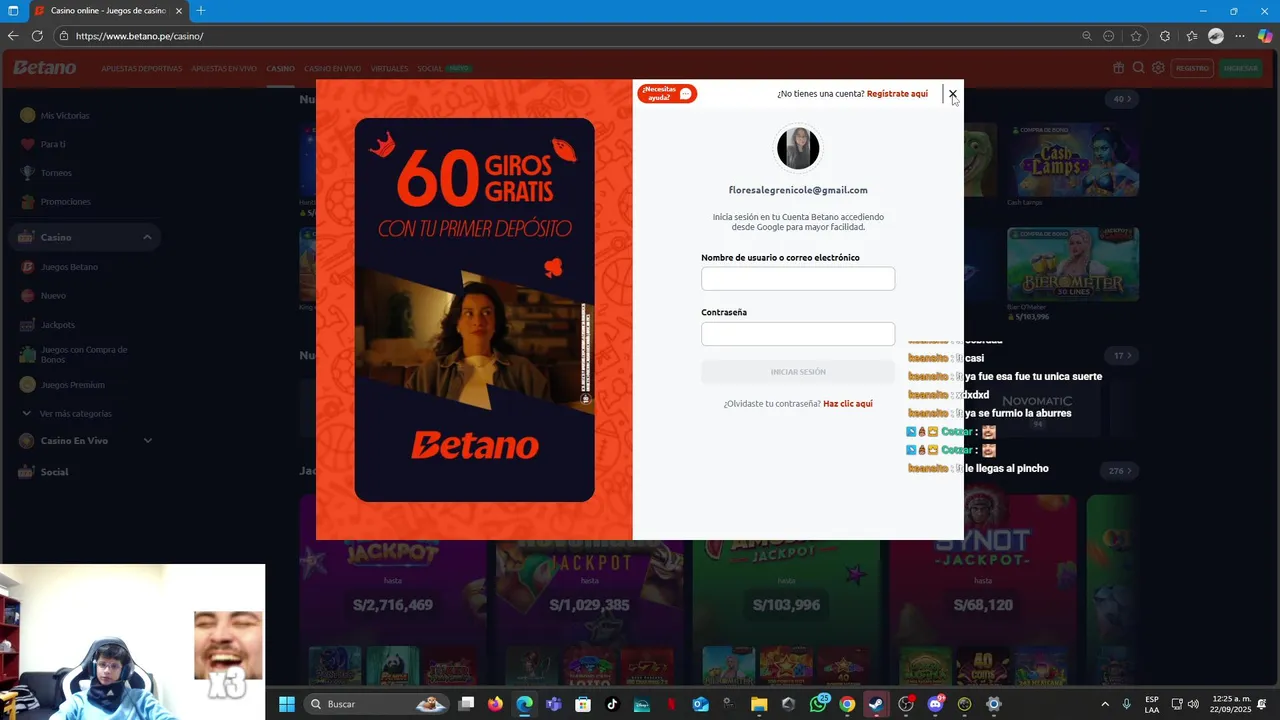Open Torneos in sidebar
Screen dimensions: 1280x720
pyautogui.click(x=56, y=173)
